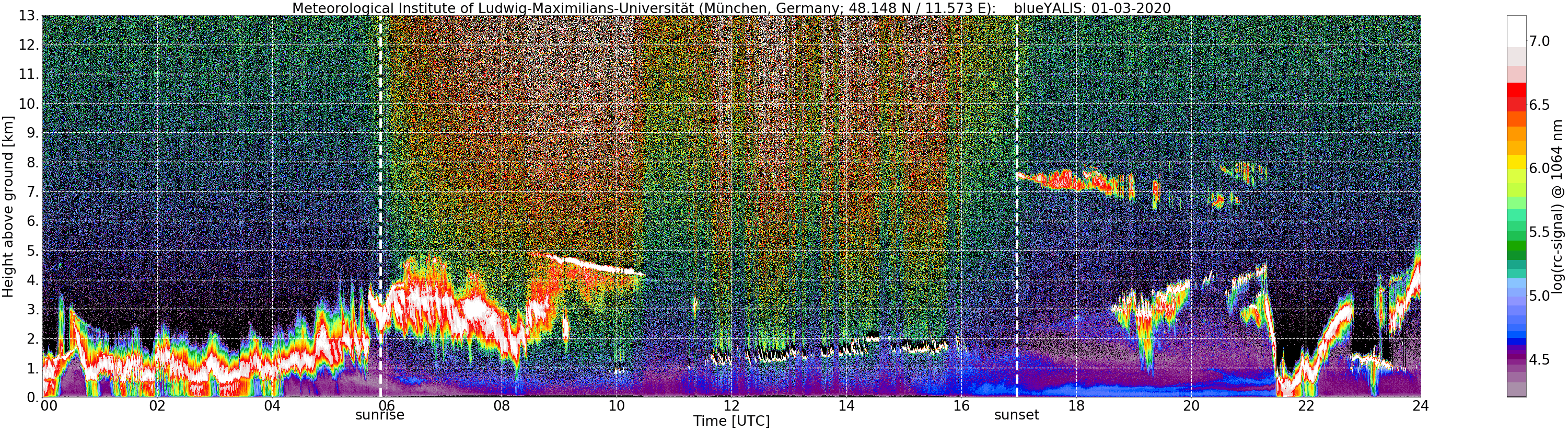Click the colorbar tick value '5.0'

point(1539,296)
